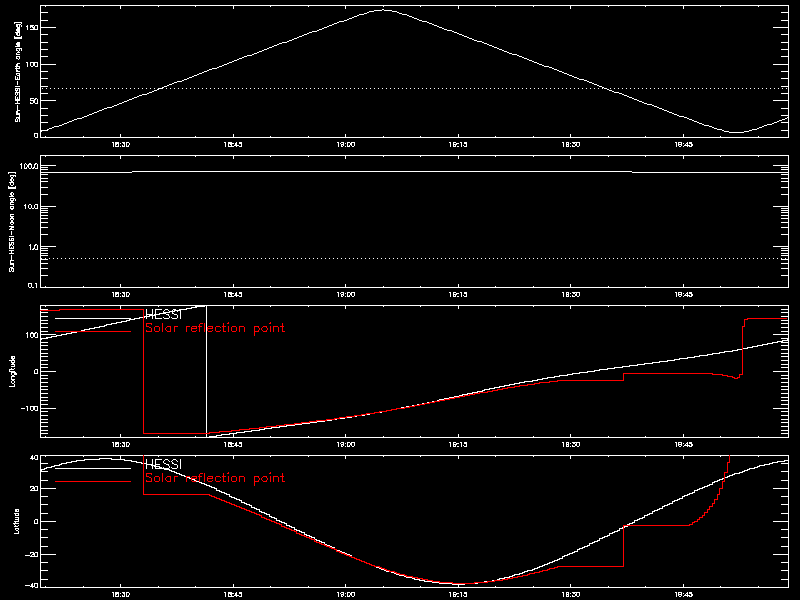The image size is (800, 600).
Task: Click the 19:45 time label under Earth angle plot
Action: click(x=684, y=144)
